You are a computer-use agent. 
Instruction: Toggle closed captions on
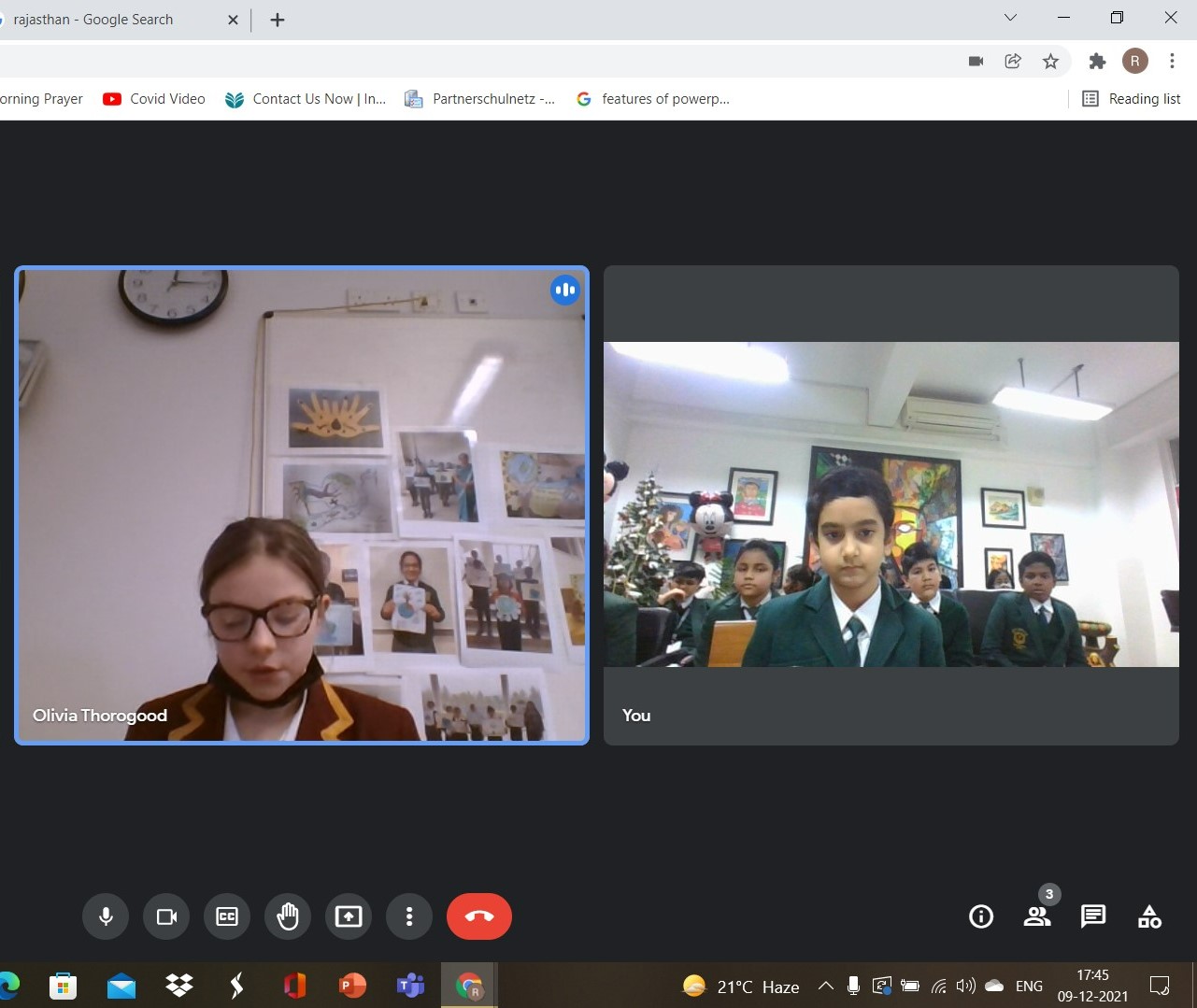(x=227, y=916)
